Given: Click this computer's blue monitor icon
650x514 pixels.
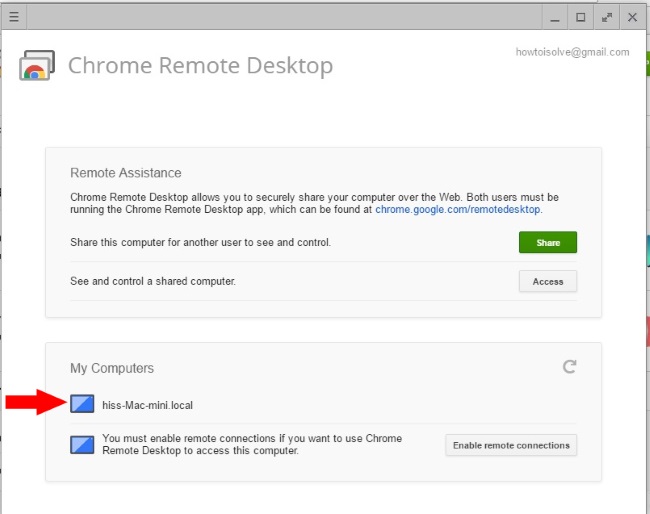Looking at the screenshot, I should pos(82,445).
